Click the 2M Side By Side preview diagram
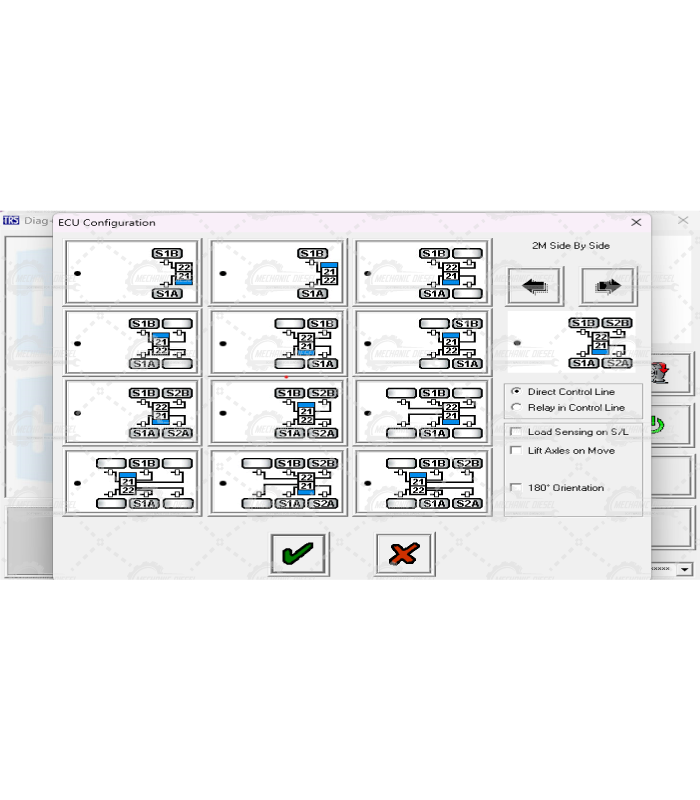The height and width of the screenshot is (800, 700). click(x=572, y=343)
